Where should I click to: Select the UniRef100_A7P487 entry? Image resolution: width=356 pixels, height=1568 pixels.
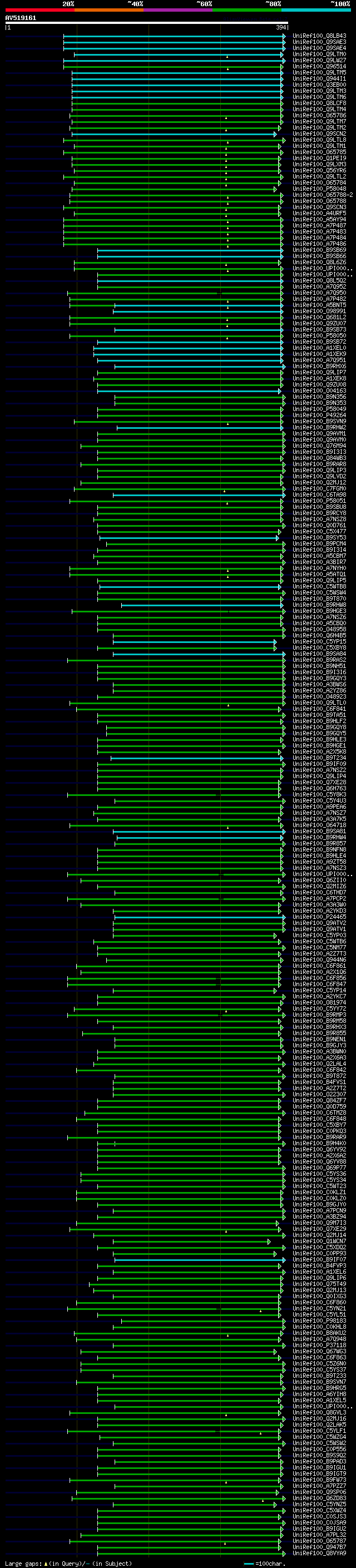coord(319,225)
